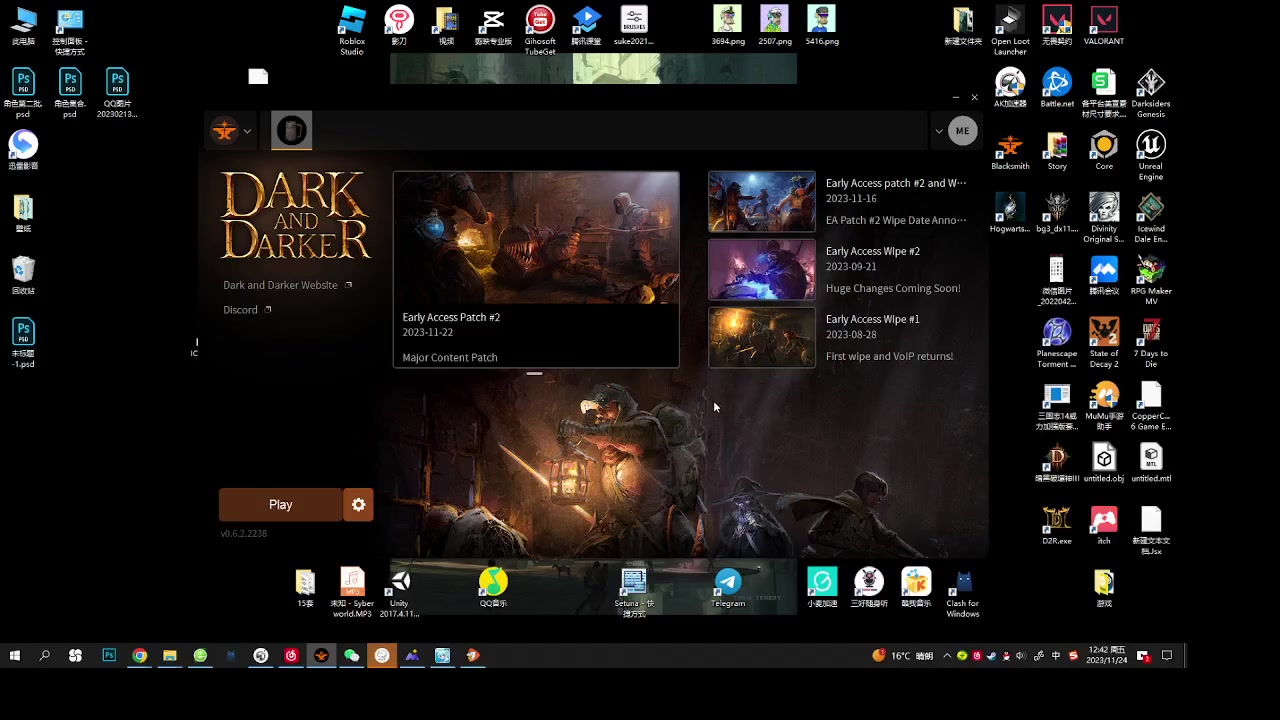Open Chrome from the taskbar
Screen dimensions: 1280x720
click(140, 656)
